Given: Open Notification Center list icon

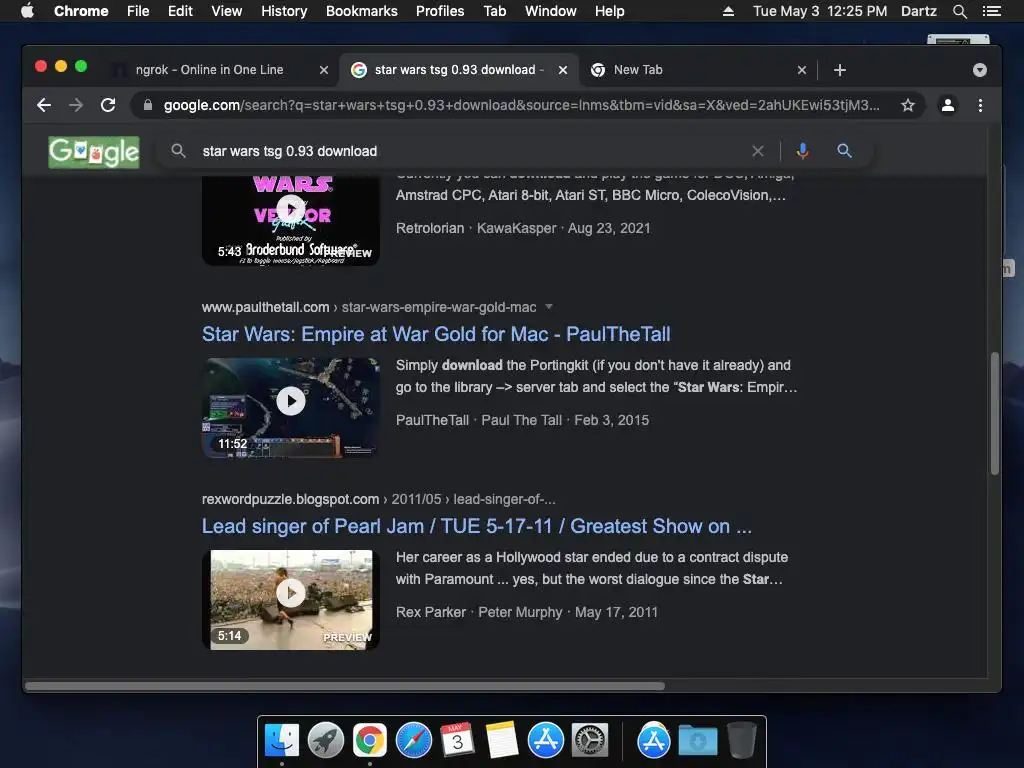Looking at the screenshot, I should [x=991, y=11].
